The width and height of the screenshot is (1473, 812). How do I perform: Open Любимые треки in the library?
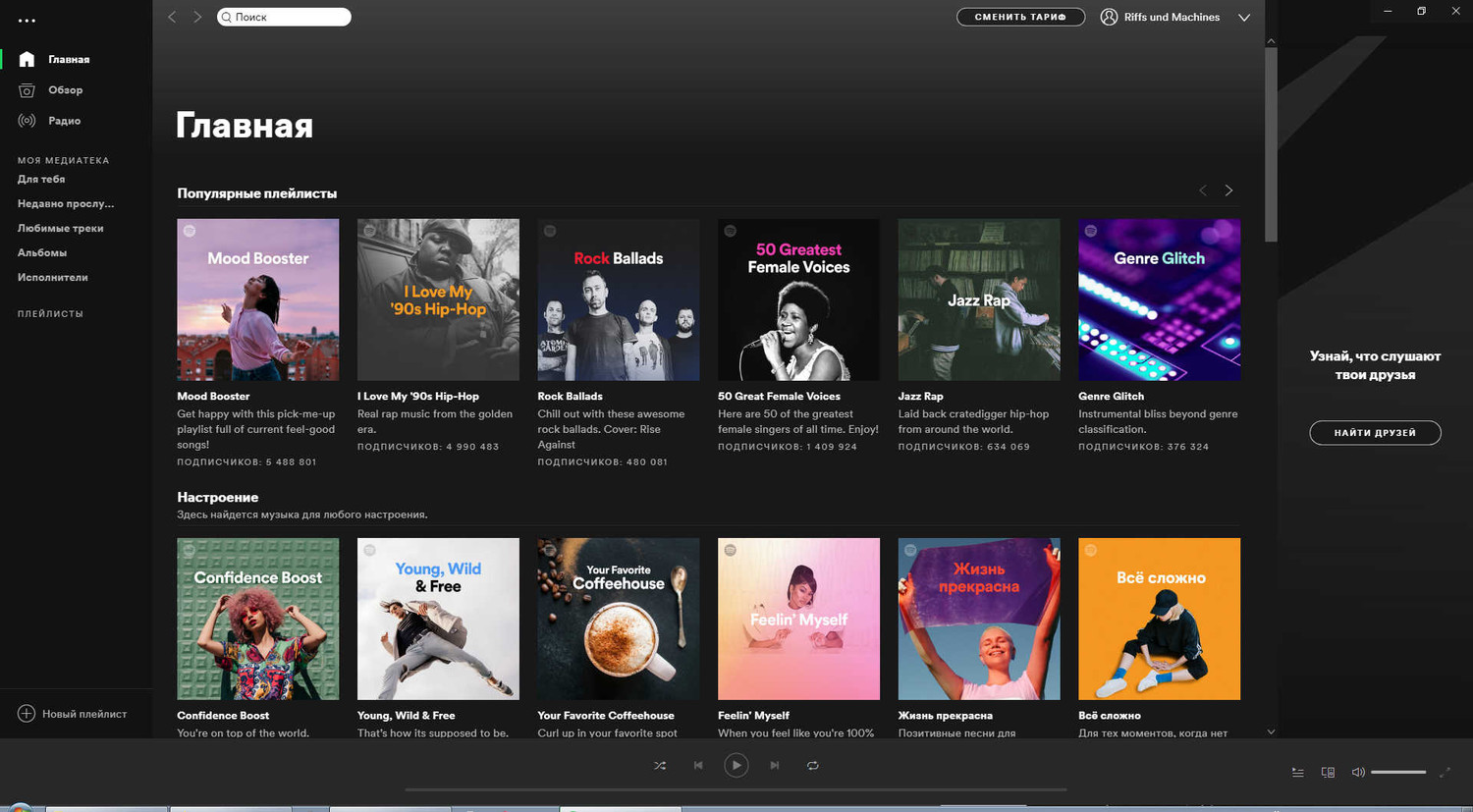(x=61, y=229)
